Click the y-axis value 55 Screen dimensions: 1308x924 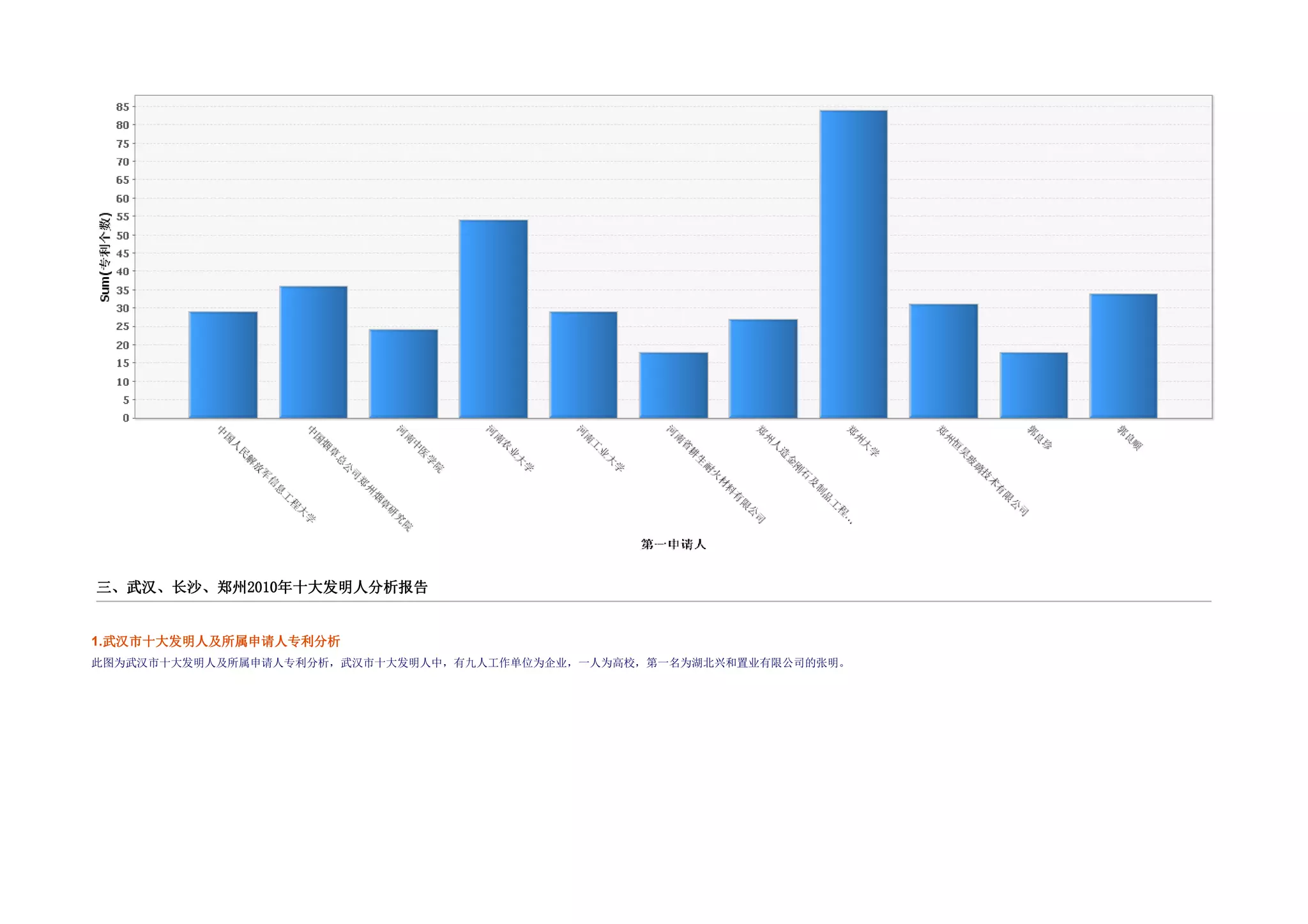coord(123,216)
